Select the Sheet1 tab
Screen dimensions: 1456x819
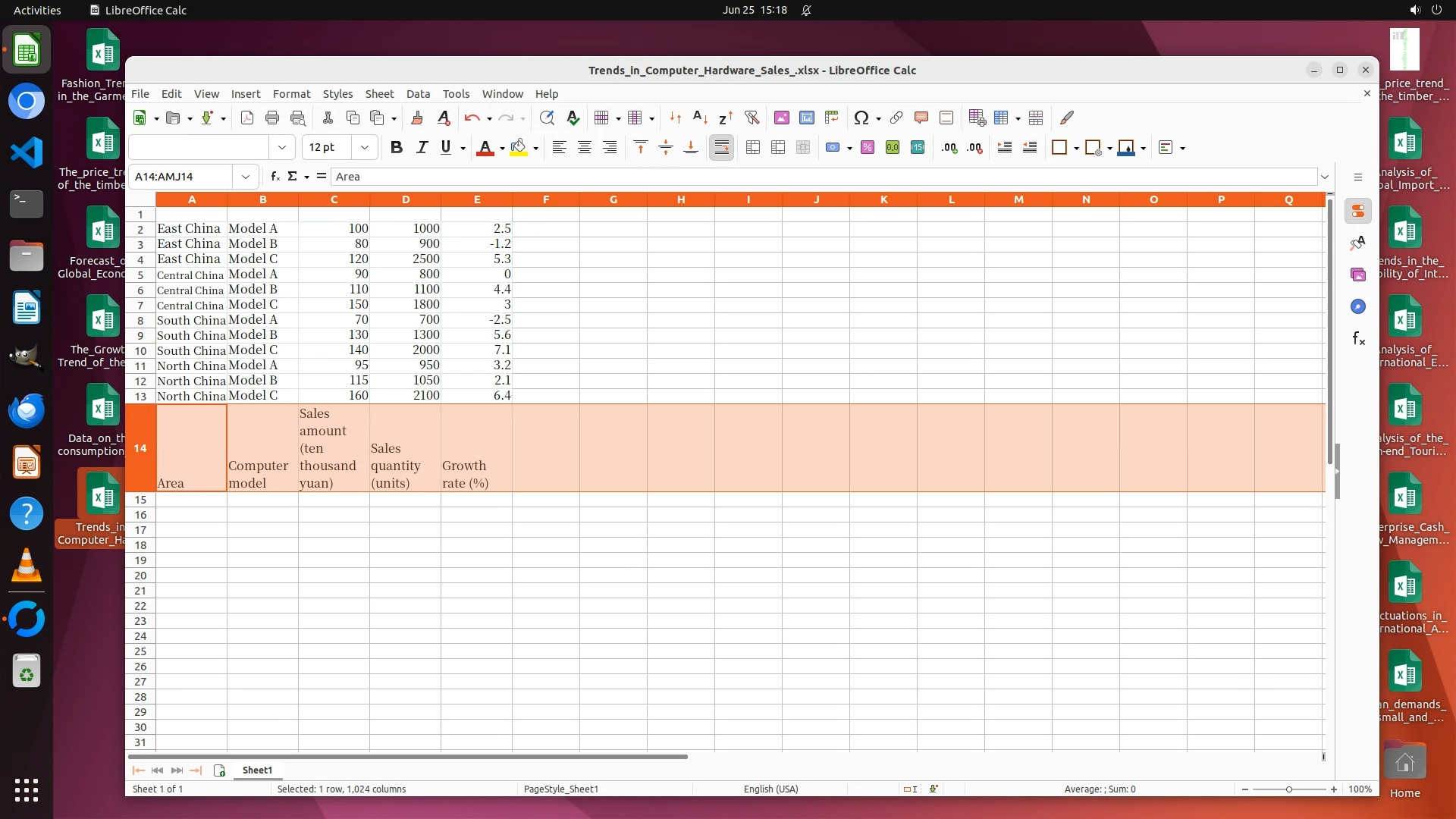(x=257, y=770)
